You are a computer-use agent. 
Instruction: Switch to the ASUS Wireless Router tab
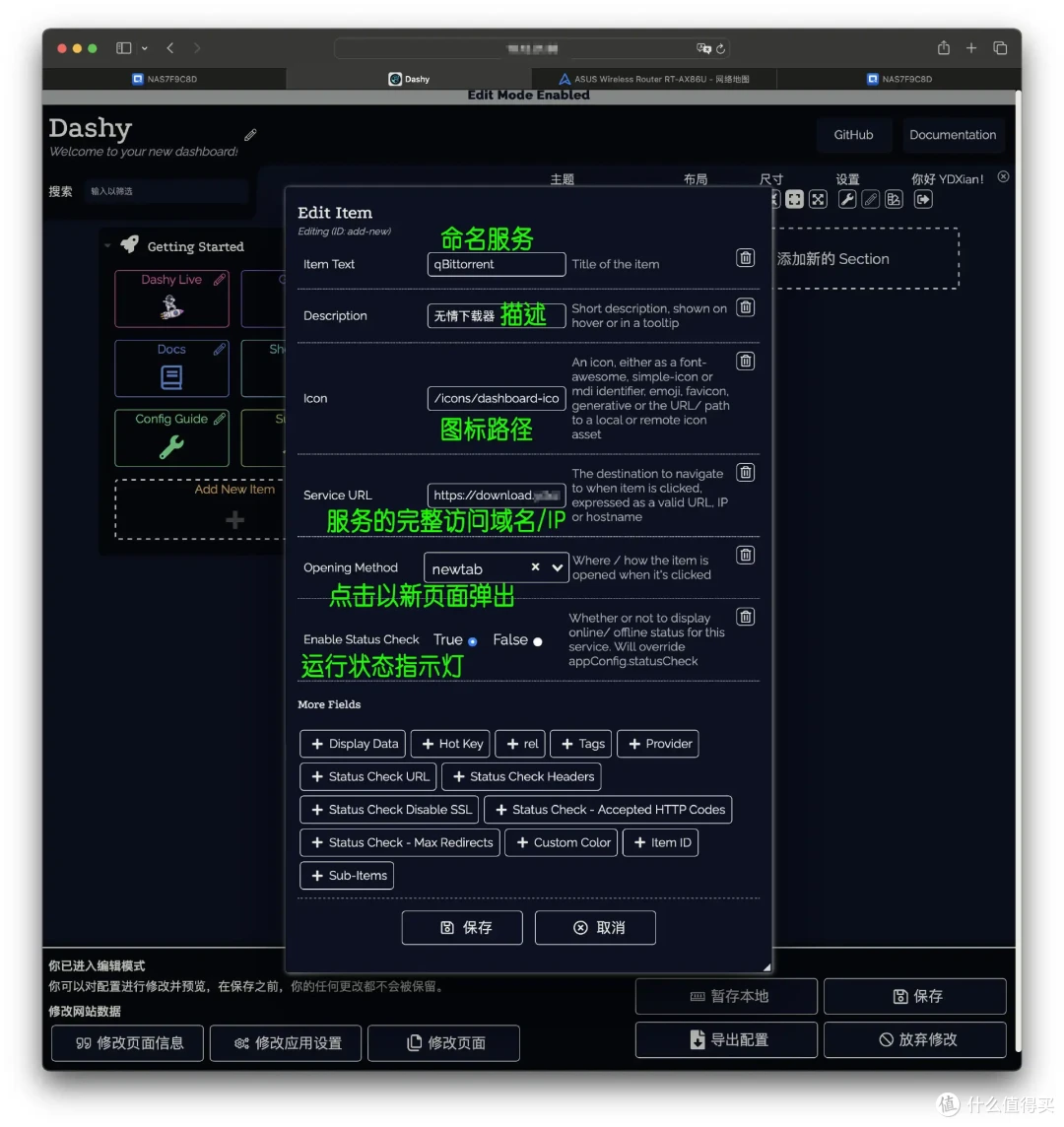654,79
